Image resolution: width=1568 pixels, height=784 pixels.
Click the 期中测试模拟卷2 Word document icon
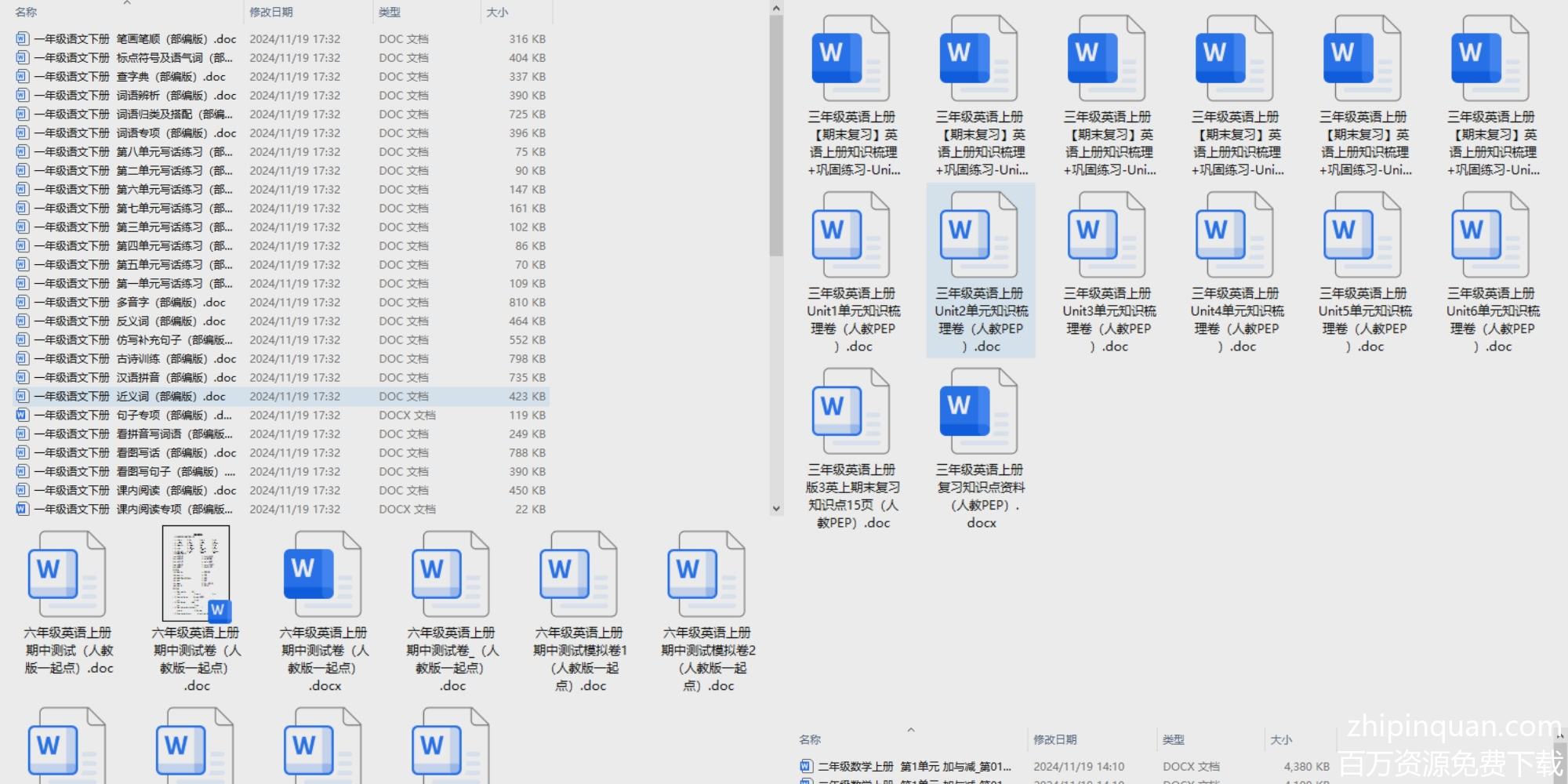click(706, 575)
